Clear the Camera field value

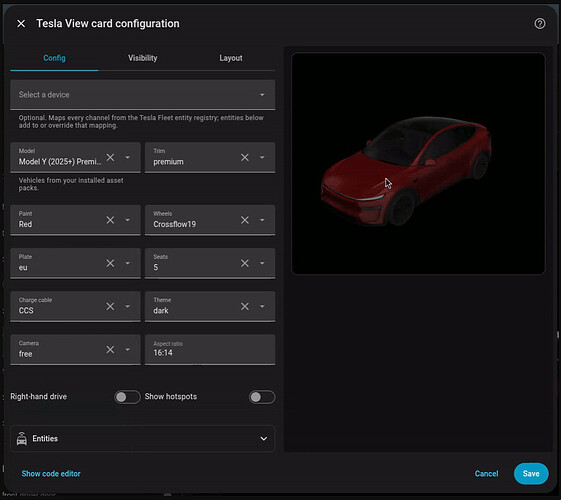tap(110, 349)
